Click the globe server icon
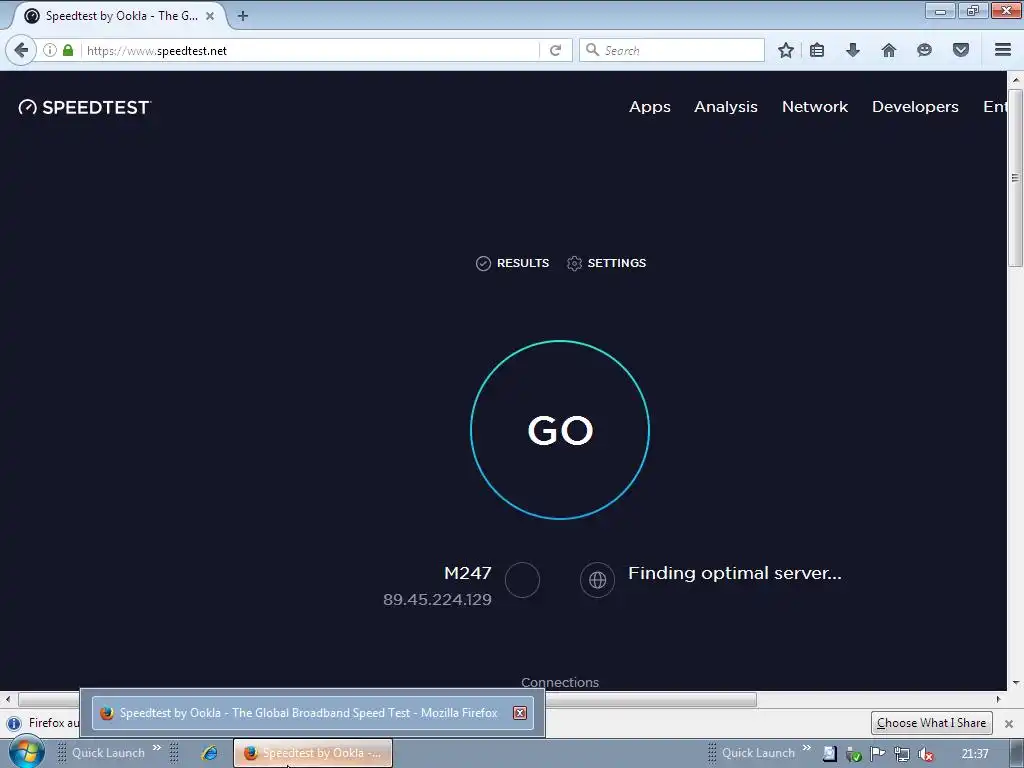The width and height of the screenshot is (1024, 768). tap(598, 580)
